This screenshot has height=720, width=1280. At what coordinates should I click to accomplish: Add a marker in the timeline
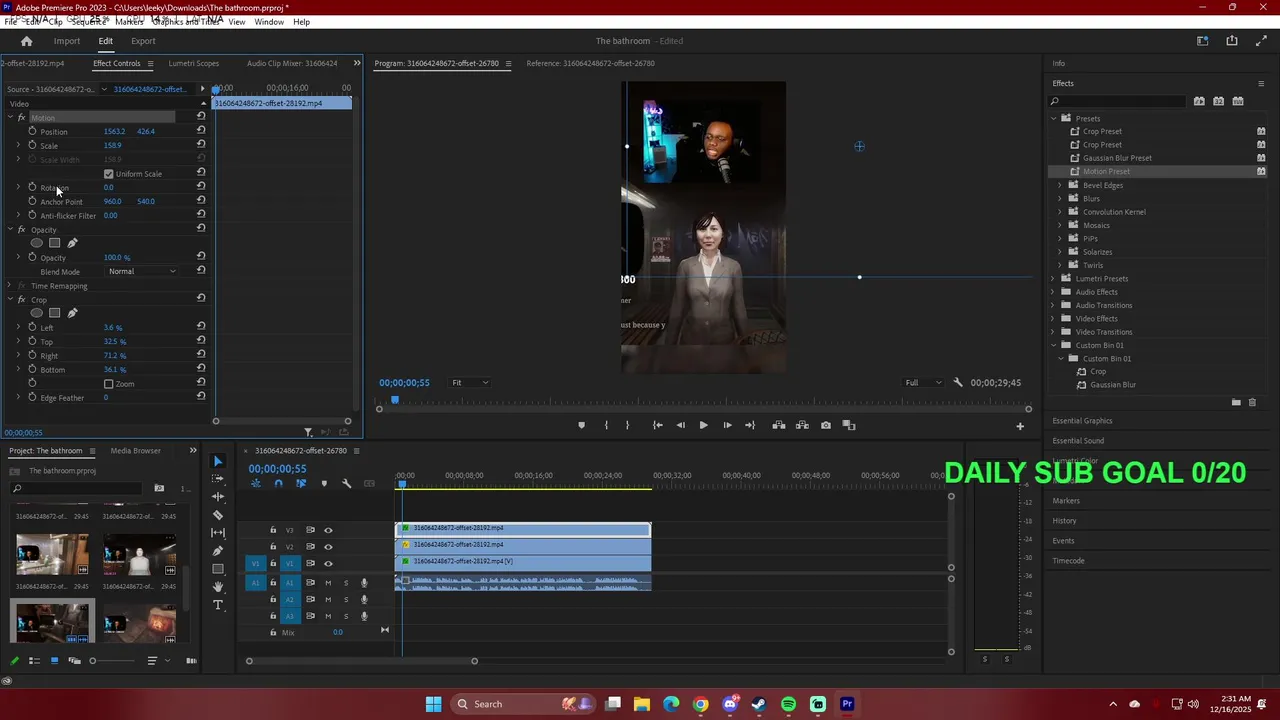pos(323,483)
